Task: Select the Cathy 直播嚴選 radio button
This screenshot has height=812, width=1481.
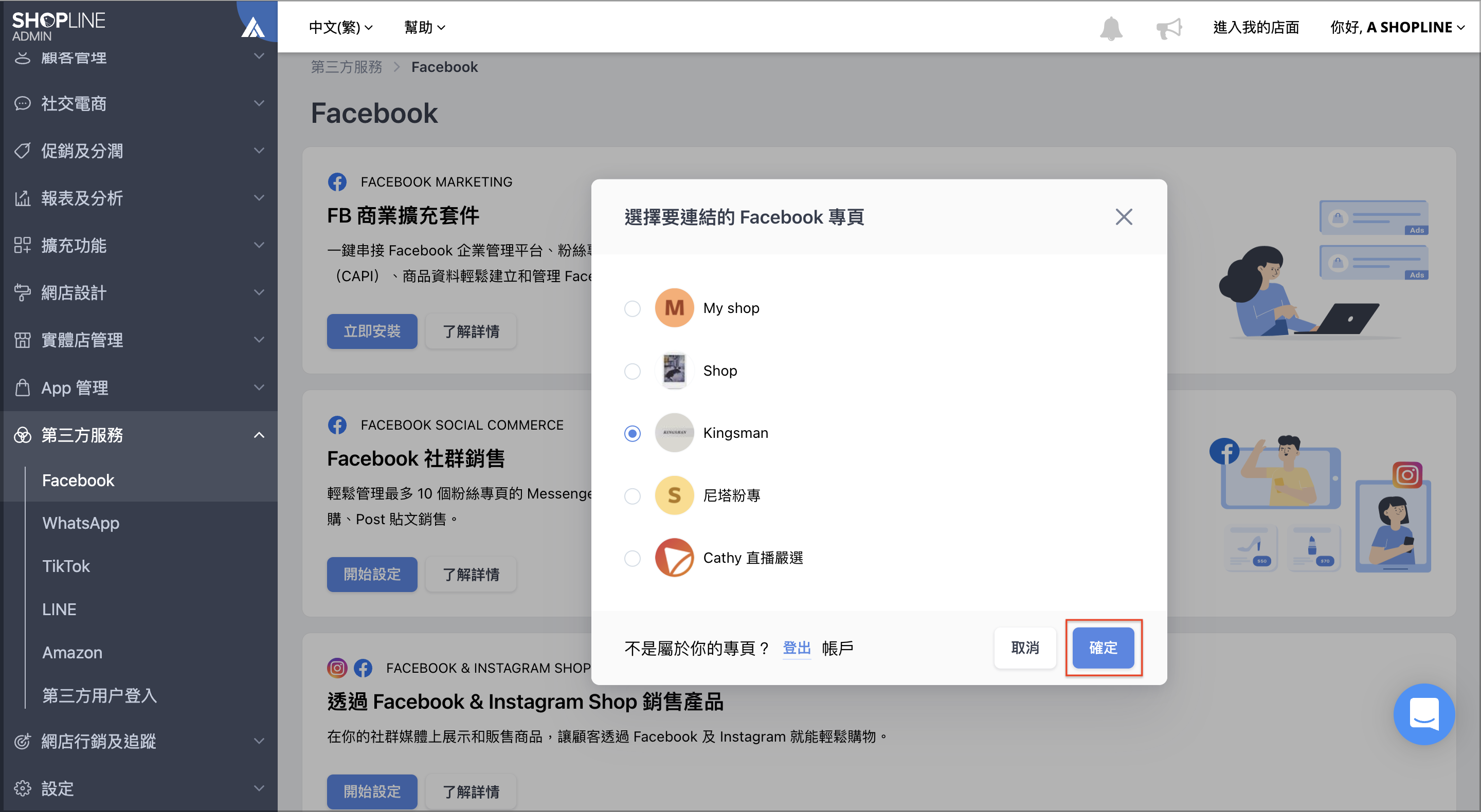Action: [x=632, y=558]
